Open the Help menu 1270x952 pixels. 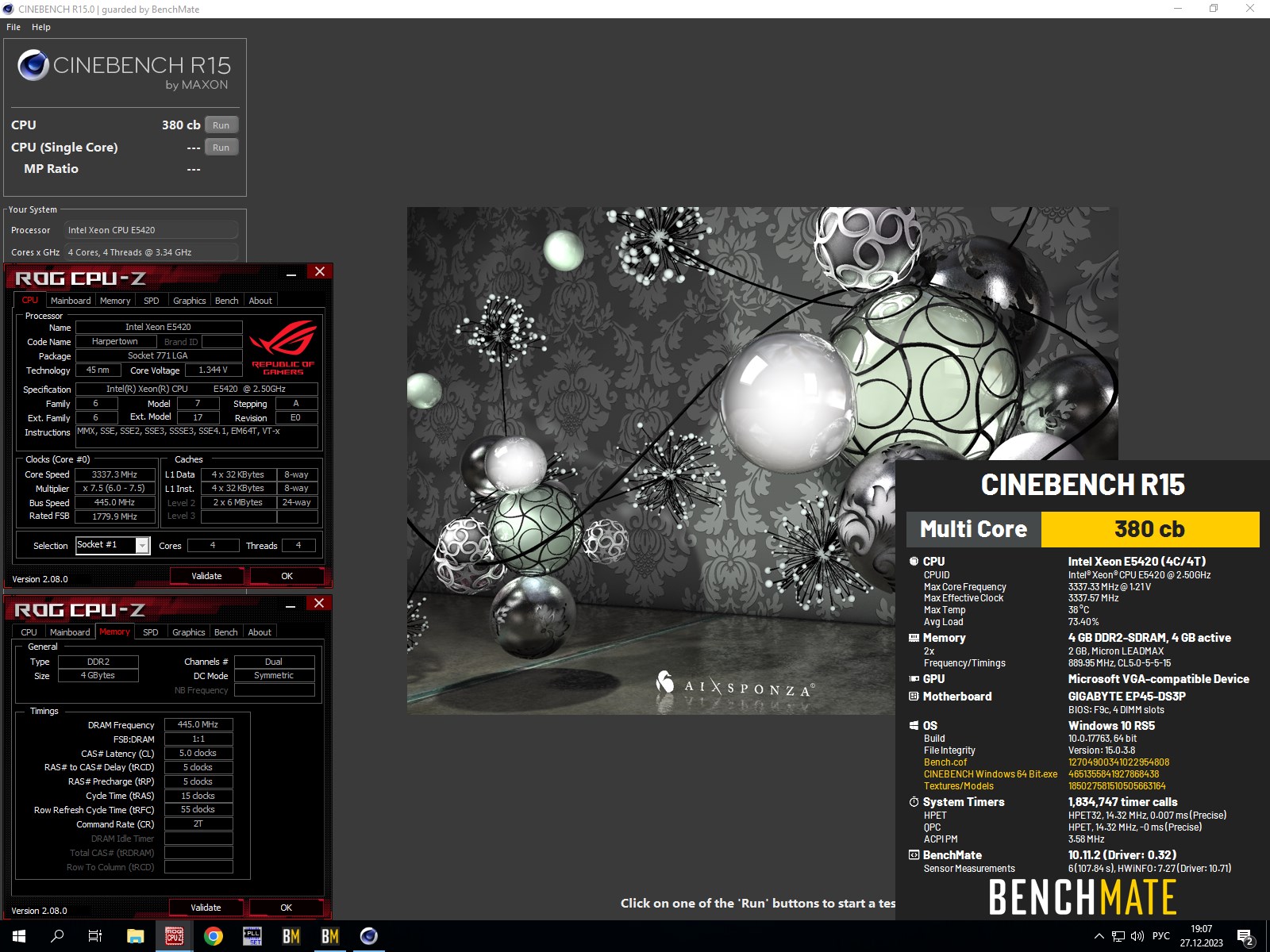point(41,27)
